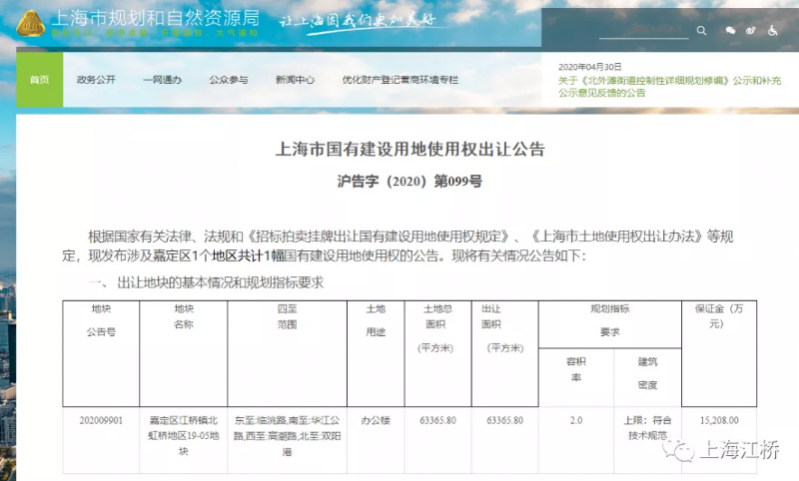Select the date 2020年04月30日
The height and width of the screenshot is (481, 799).
coord(590,67)
